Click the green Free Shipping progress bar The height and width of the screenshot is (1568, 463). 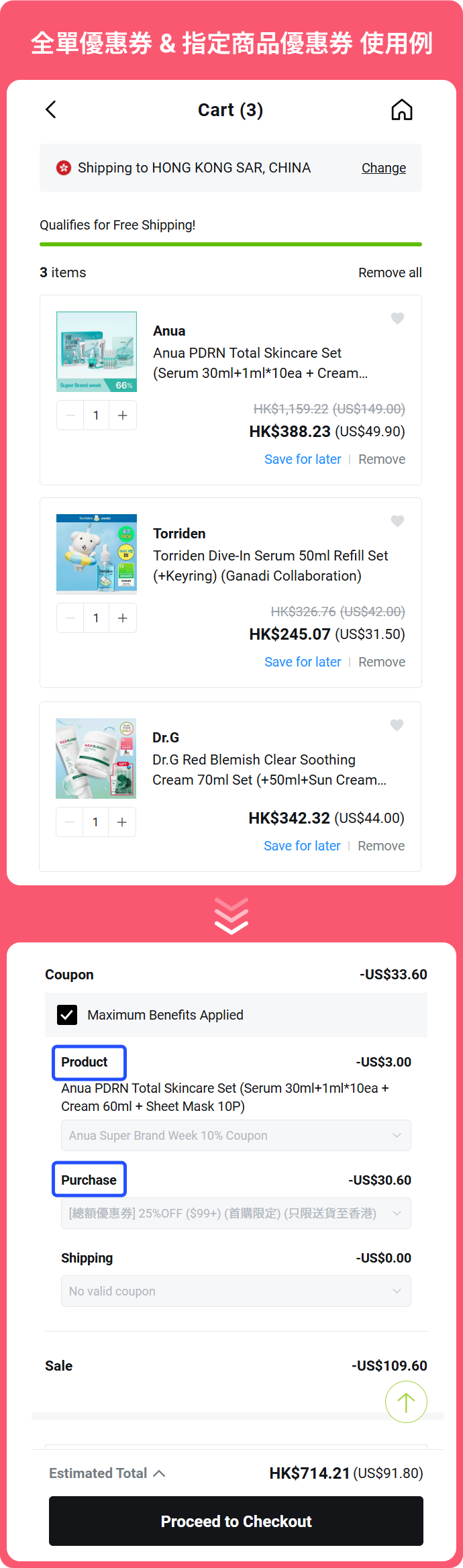click(x=231, y=244)
